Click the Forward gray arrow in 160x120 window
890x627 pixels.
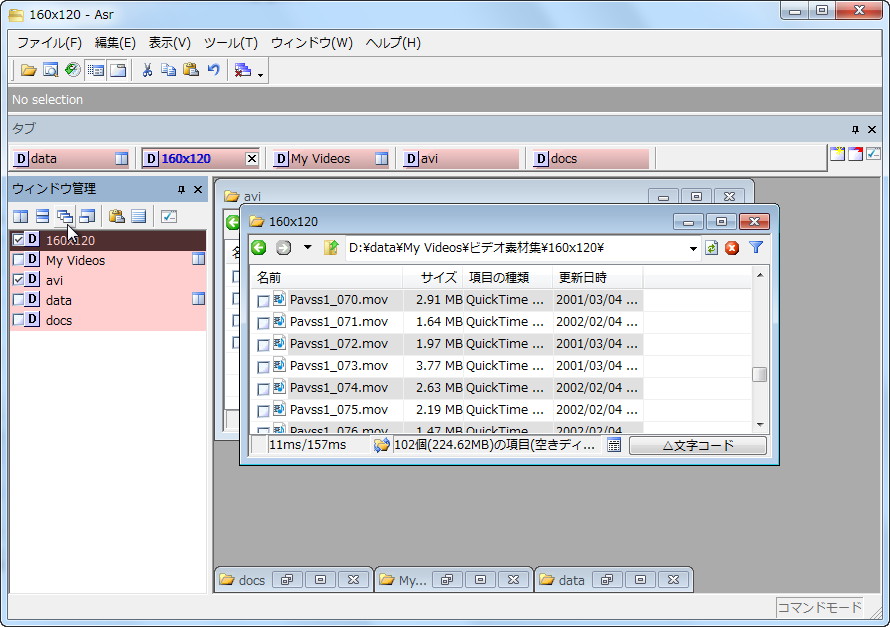point(283,248)
